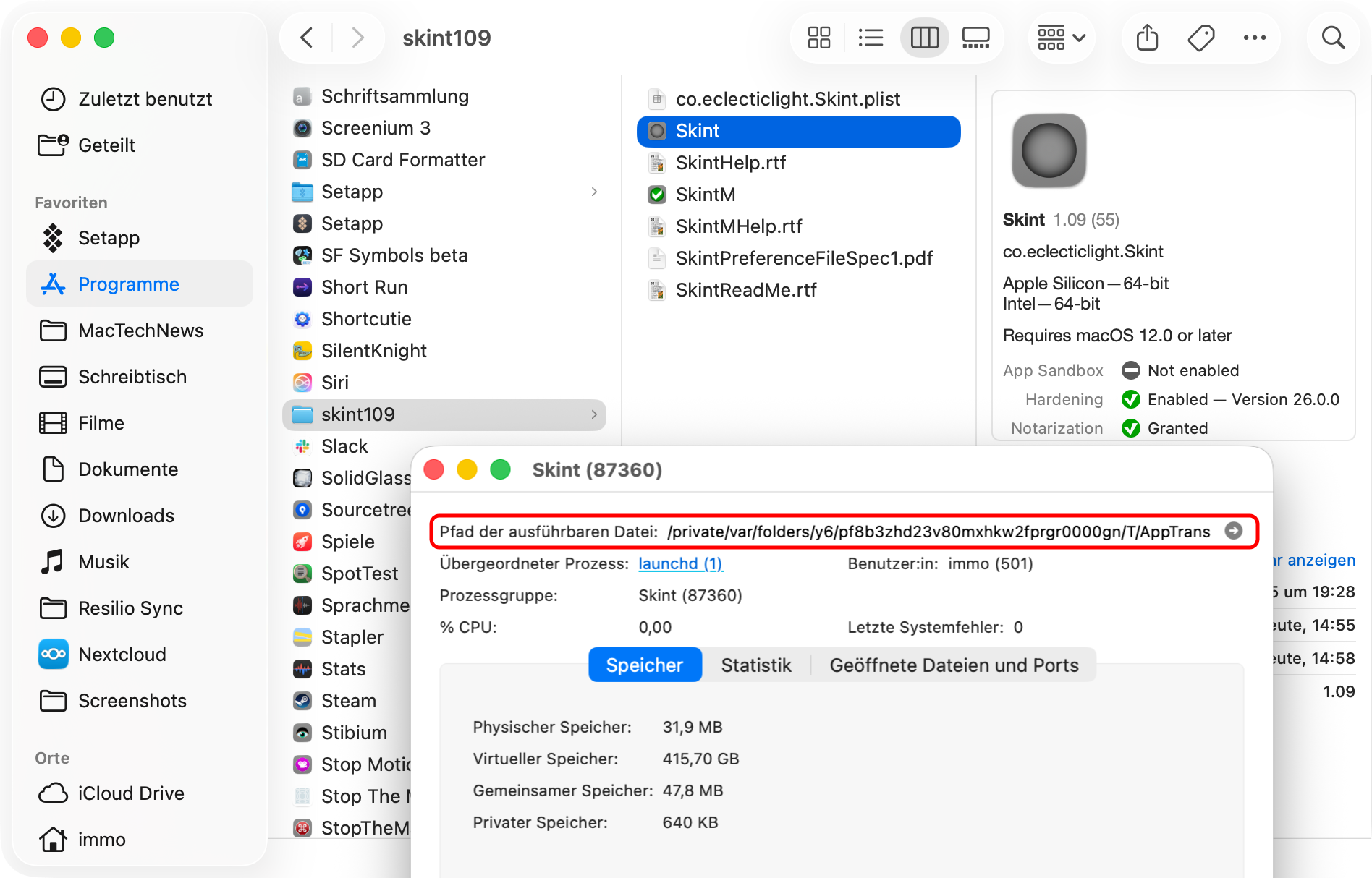Open Programme in the sidebar
Screen dimensions: 1372x878
tap(128, 284)
